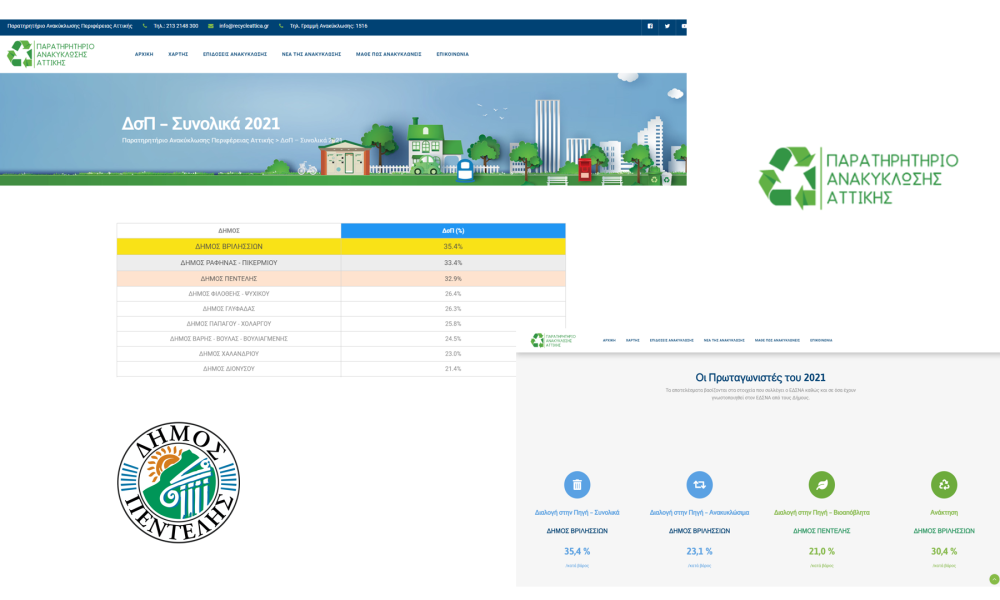Click the green recycle icon above Ανάκτηση

944,485
